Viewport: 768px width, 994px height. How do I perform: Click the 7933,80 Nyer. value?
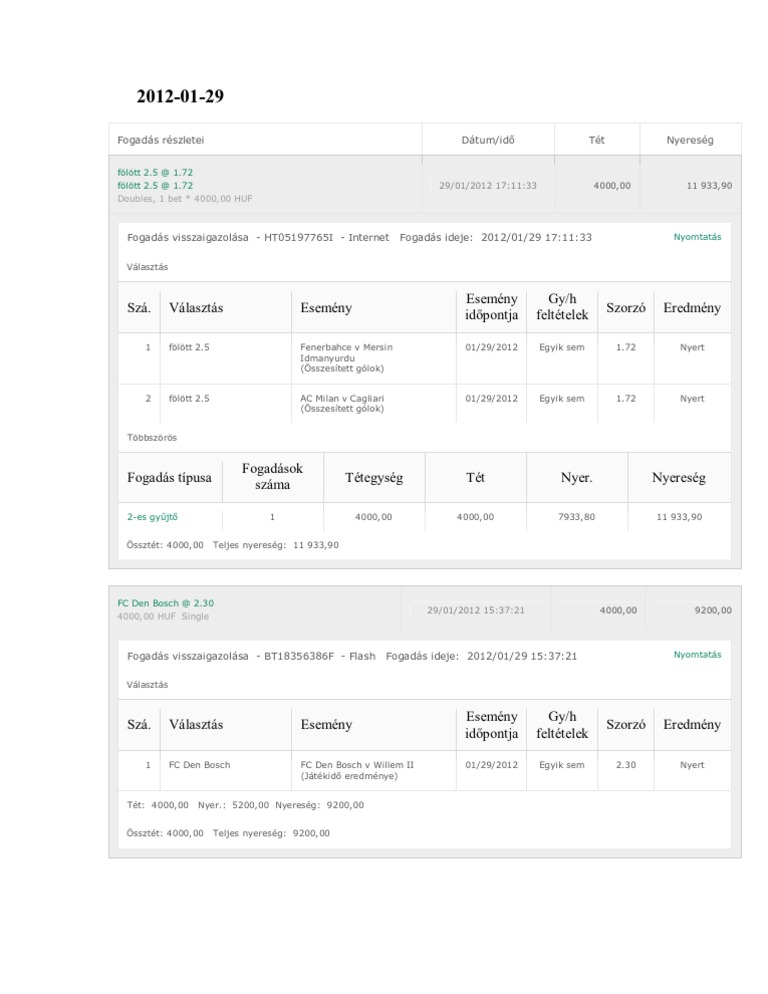pos(576,517)
